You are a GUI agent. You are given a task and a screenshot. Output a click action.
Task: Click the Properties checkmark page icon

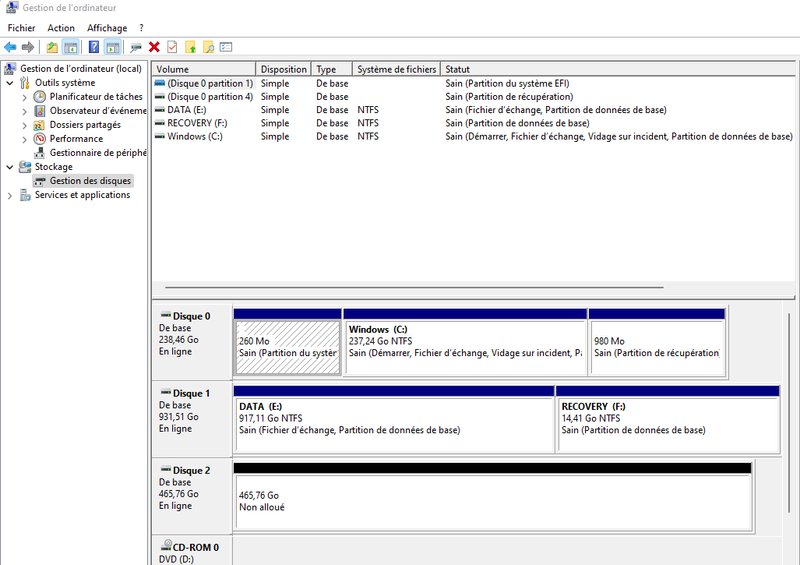172,47
